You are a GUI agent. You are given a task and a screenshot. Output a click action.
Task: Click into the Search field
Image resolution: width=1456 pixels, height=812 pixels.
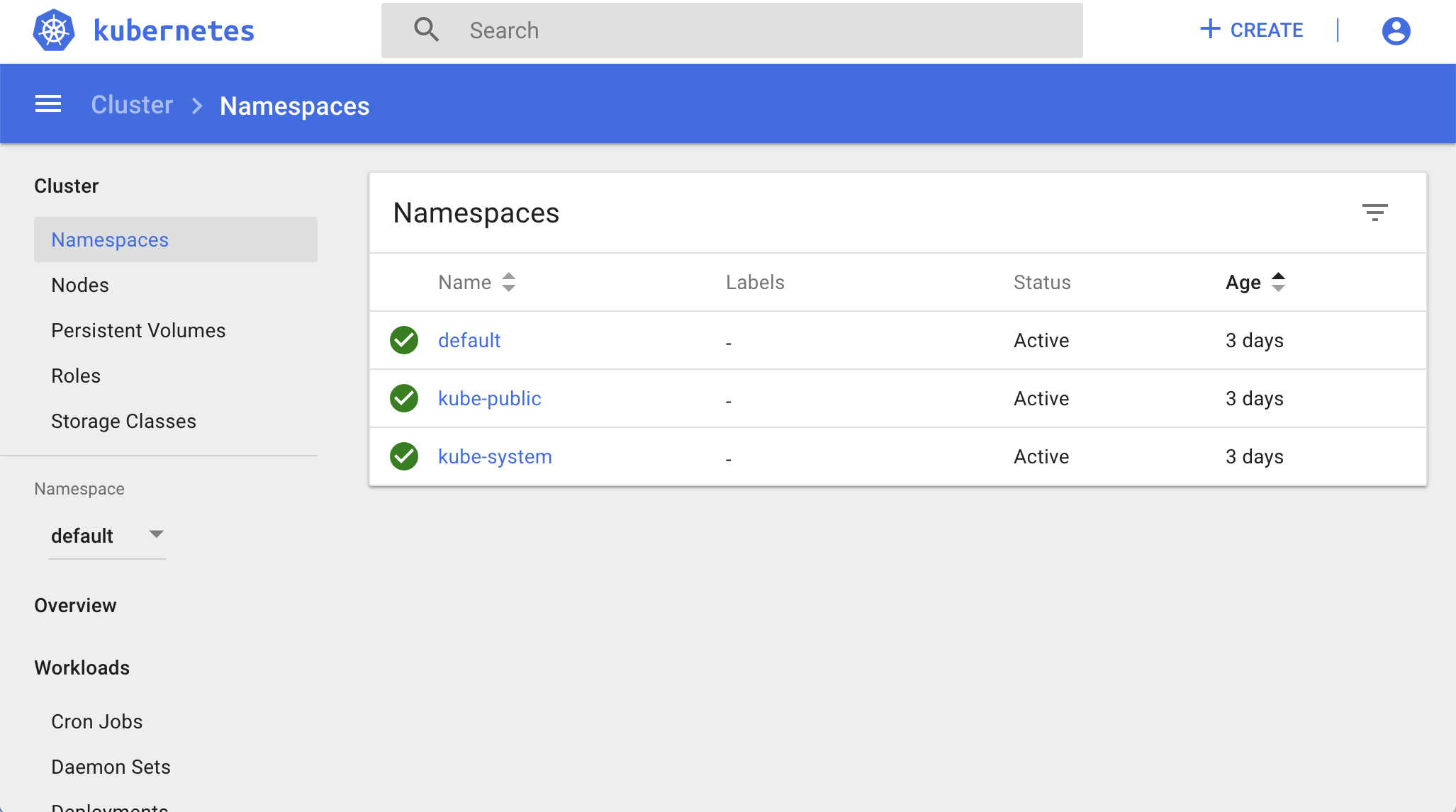point(732,30)
